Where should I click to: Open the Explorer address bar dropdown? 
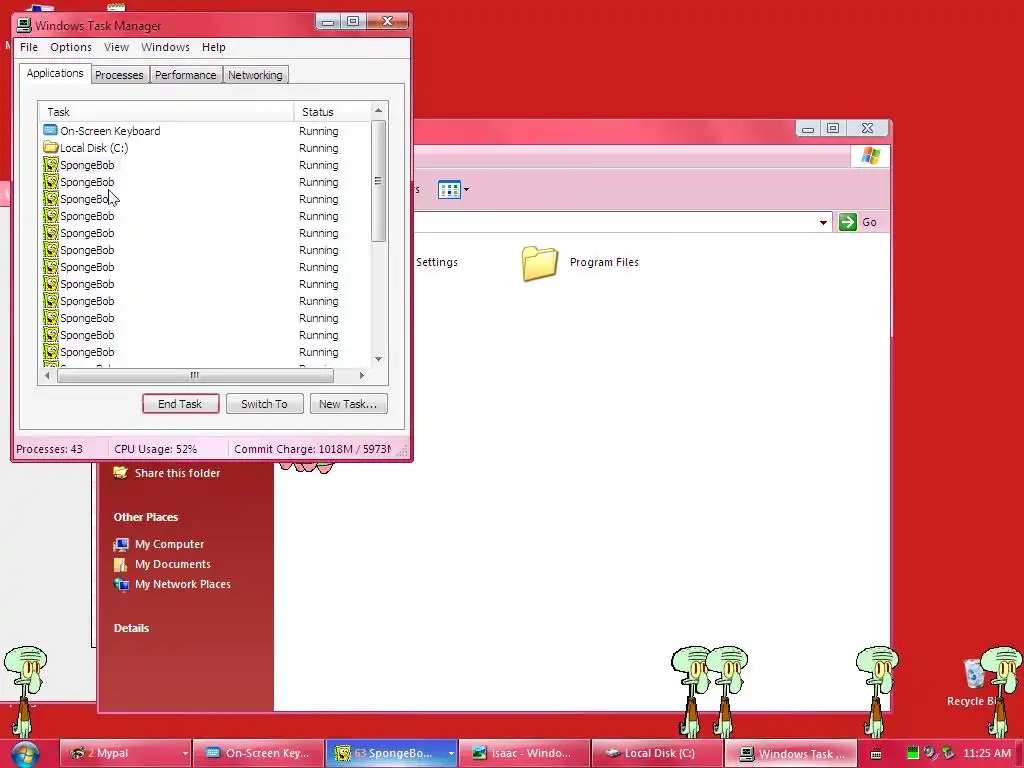point(824,222)
